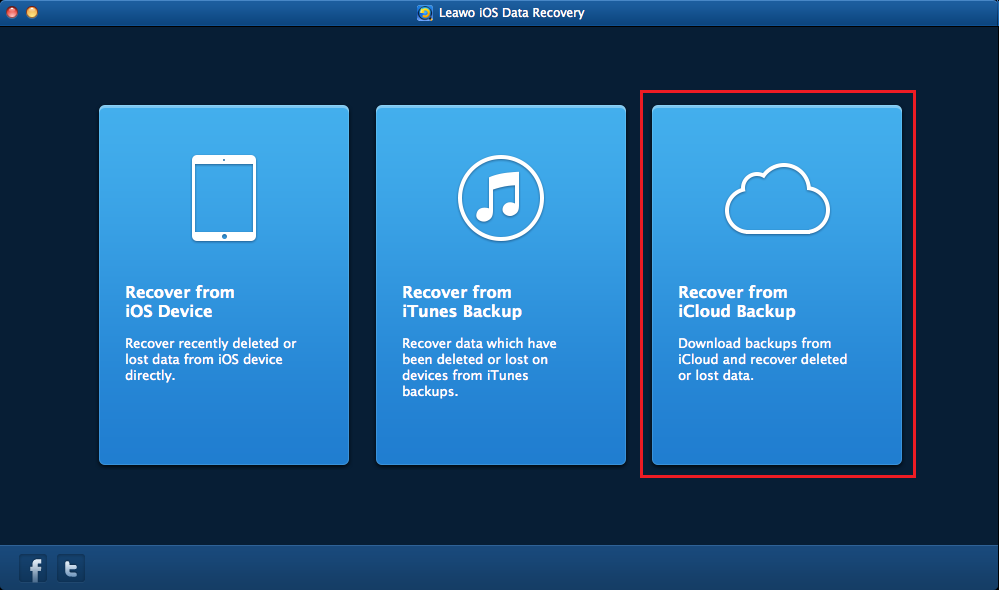Select "Recover from iOS Device" heading
The width and height of the screenshot is (999, 590).
[x=180, y=302]
